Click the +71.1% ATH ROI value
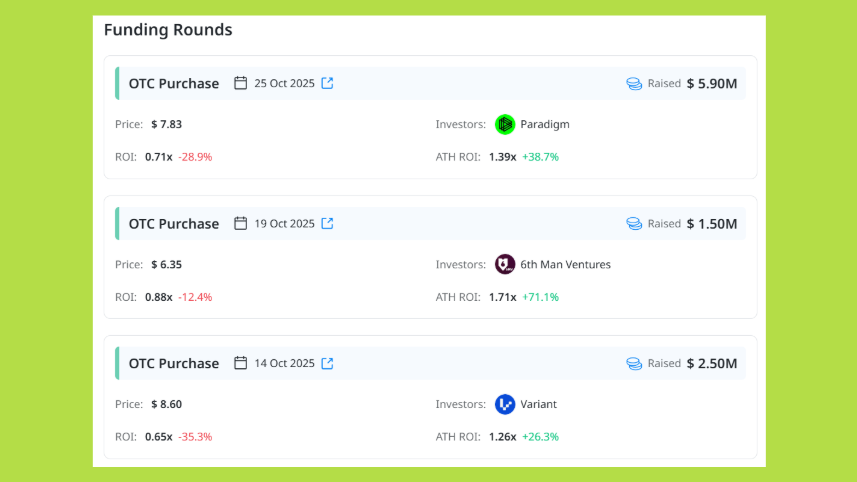857x482 pixels. (x=540, y=297)
